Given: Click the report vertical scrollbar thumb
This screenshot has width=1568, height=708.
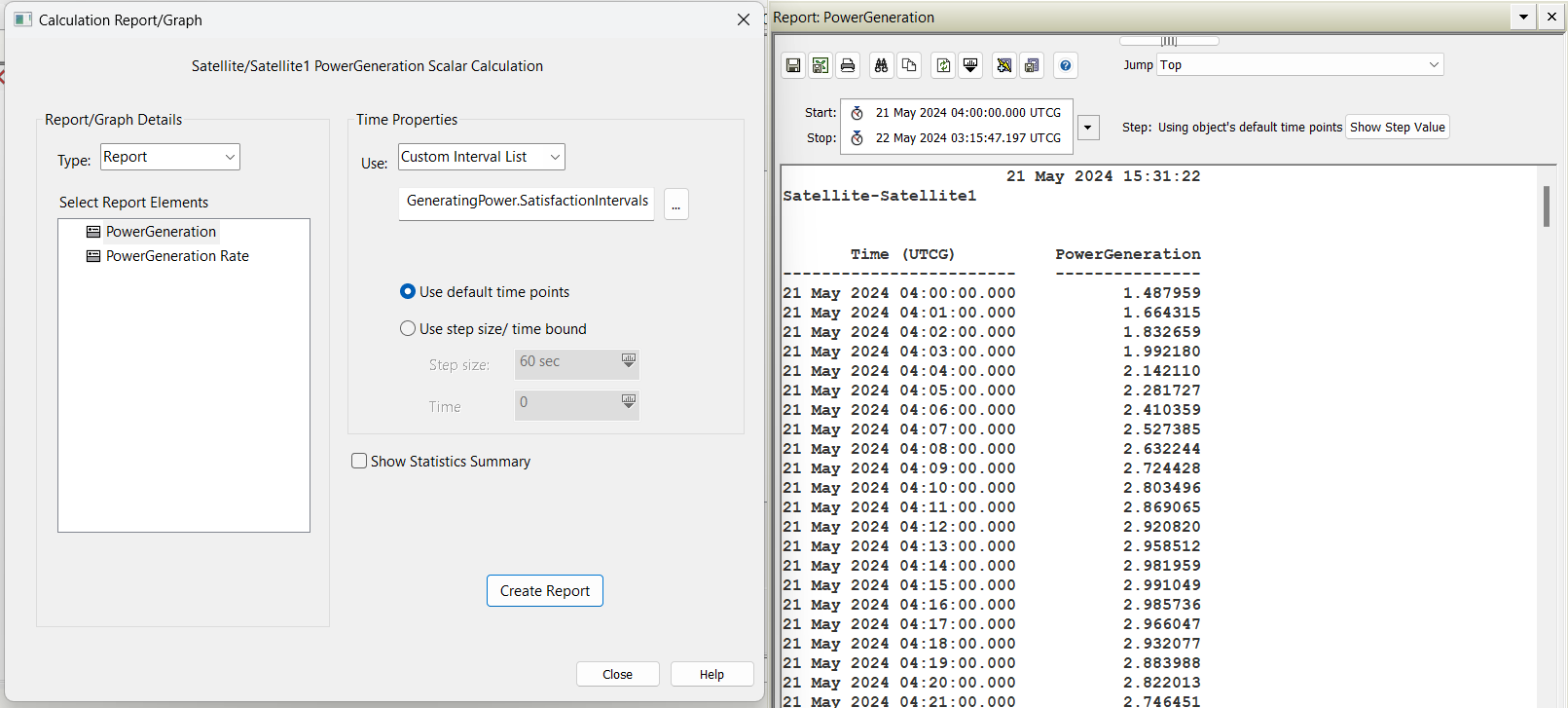Looking at the screenshot, I should [1546, 206].
